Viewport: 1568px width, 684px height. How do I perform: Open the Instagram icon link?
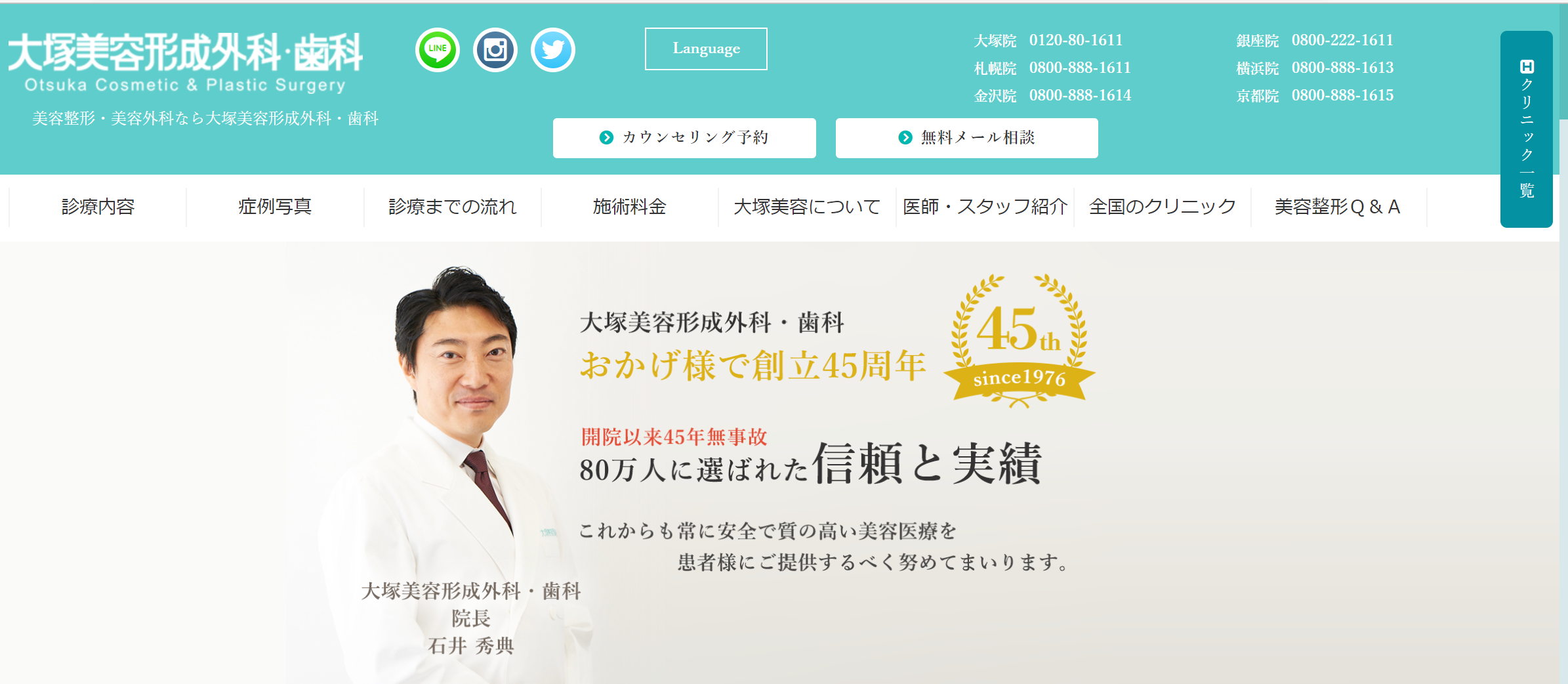pyautogui.click(x=495, y=50)
